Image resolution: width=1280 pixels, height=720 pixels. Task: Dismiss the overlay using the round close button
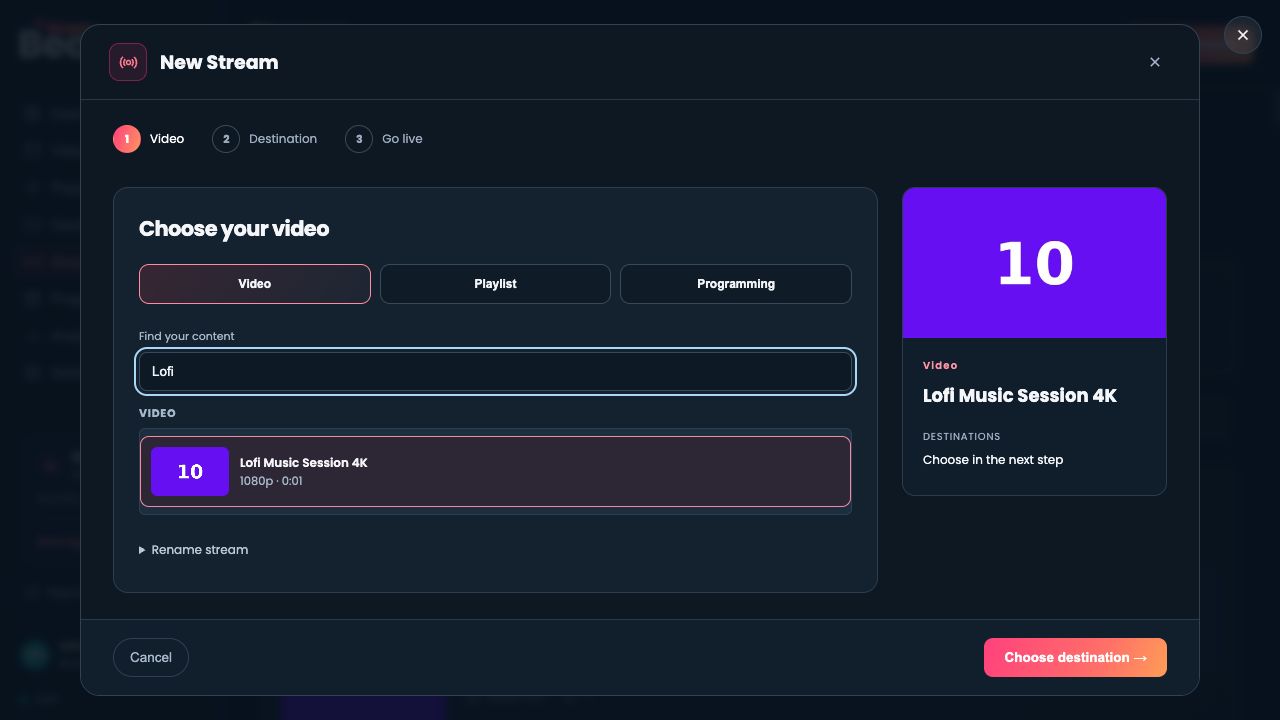[x=1243, y=35]
